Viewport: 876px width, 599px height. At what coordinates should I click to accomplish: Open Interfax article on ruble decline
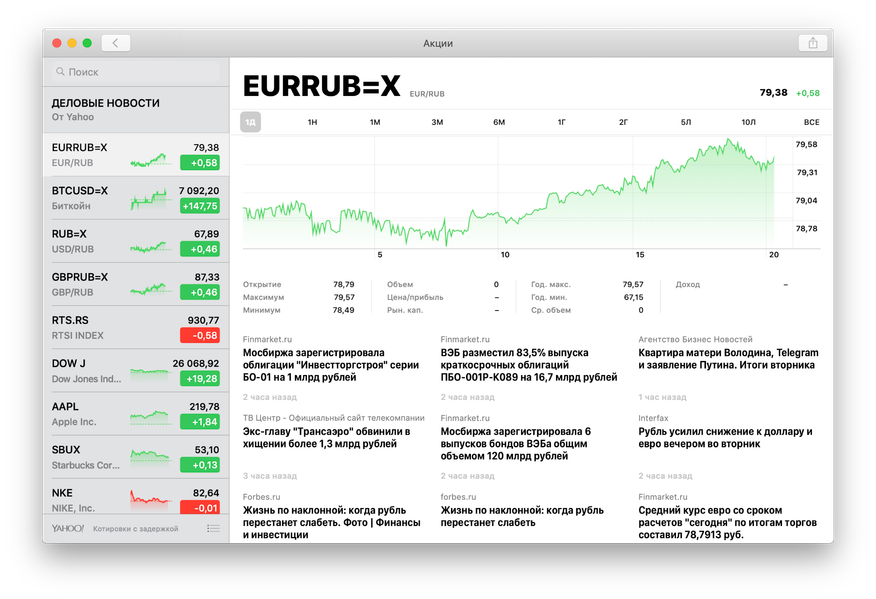(x=725, y=438)
